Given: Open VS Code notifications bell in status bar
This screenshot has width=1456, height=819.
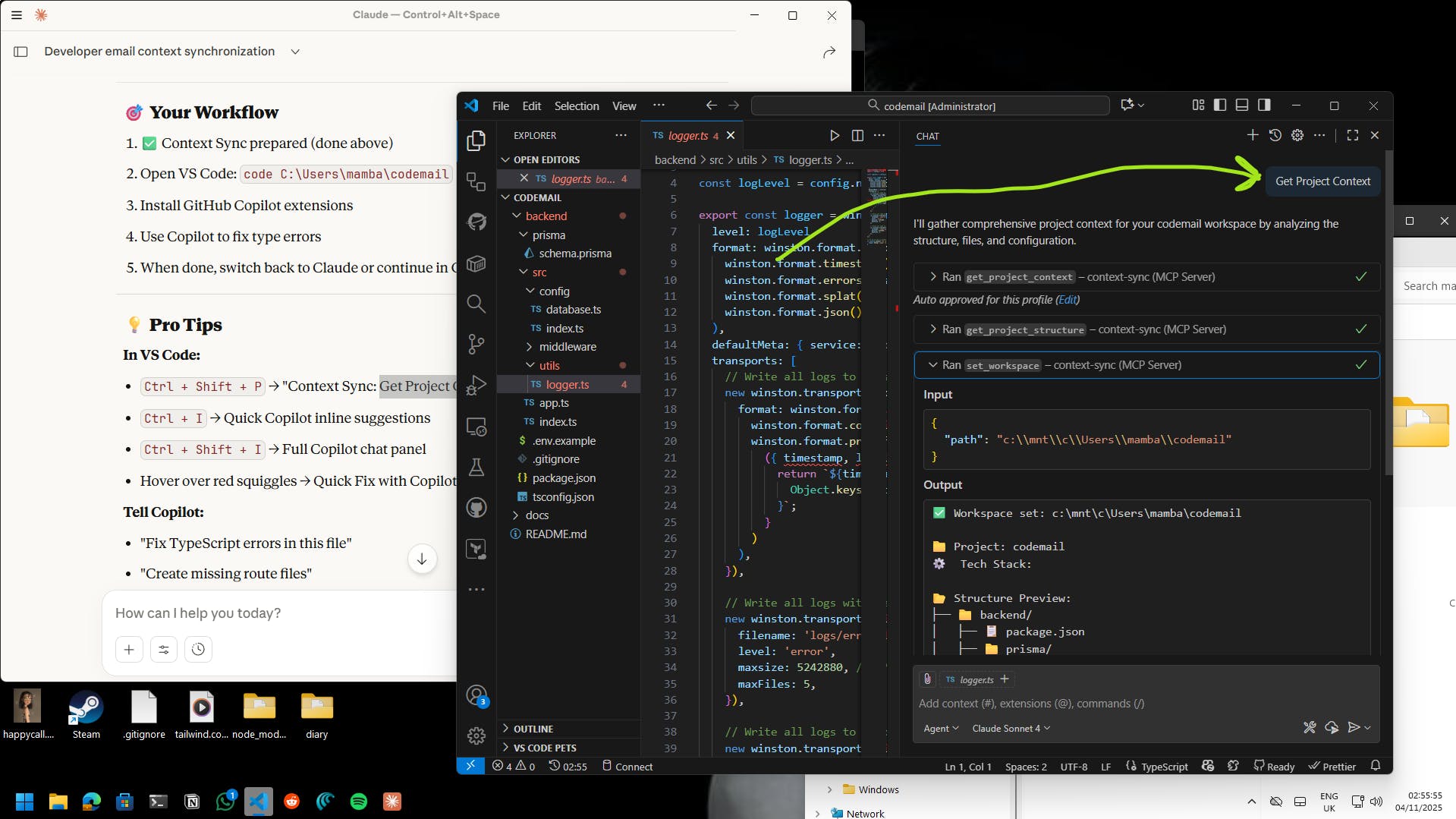Looking at the screenshot, I should 1376,766.
